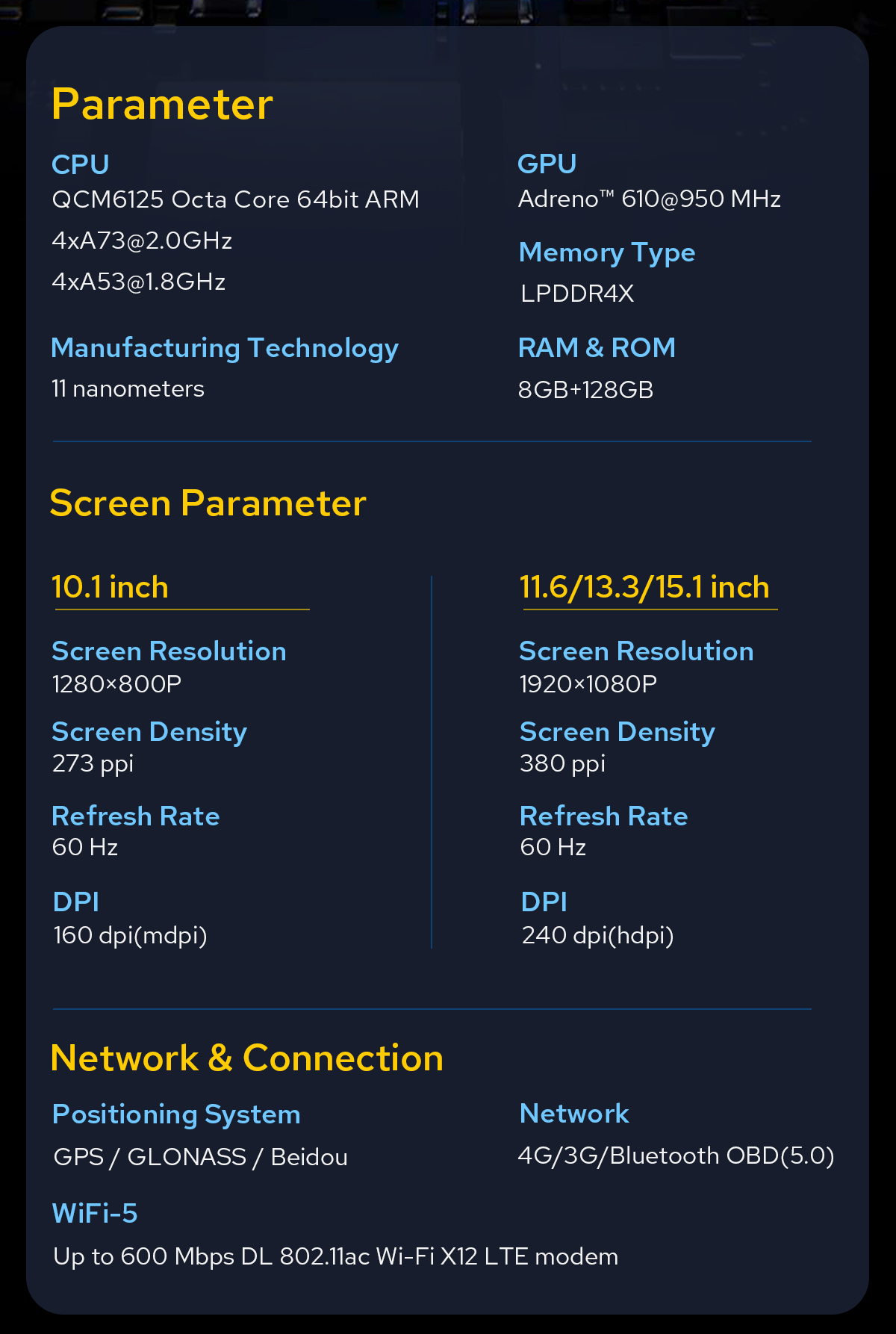Select the Manufacturing Technology heading
This screenshot has height=1334, width=896.
pos(225,349)
